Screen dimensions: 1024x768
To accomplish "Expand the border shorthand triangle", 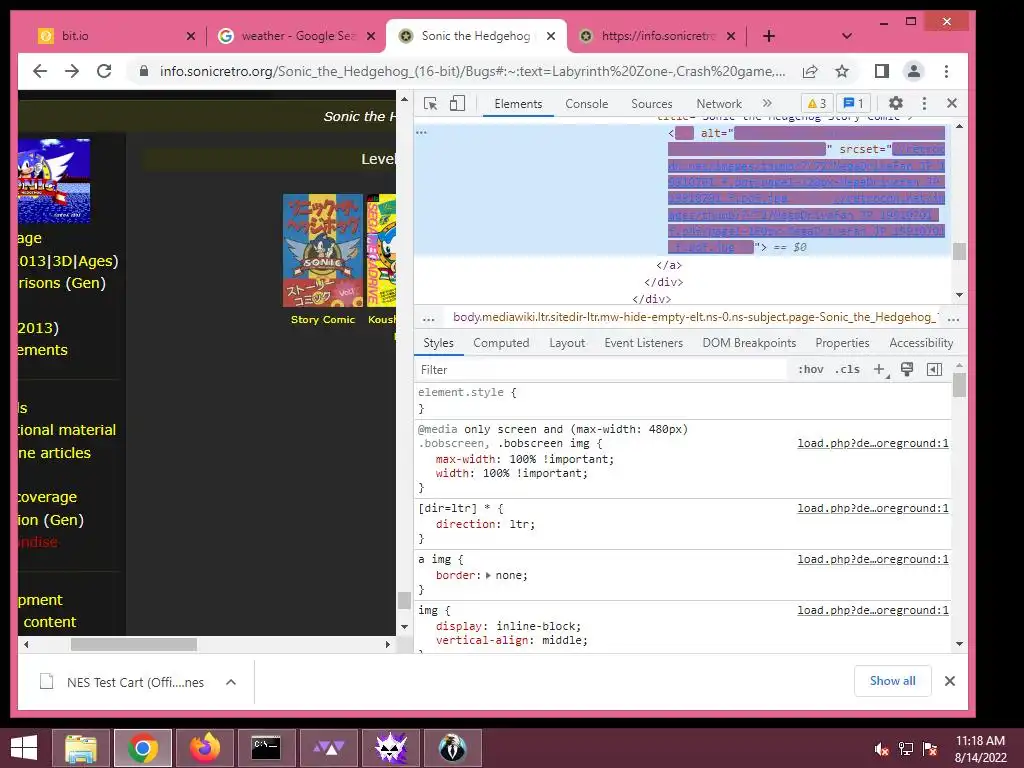I will tap(488, 575).
